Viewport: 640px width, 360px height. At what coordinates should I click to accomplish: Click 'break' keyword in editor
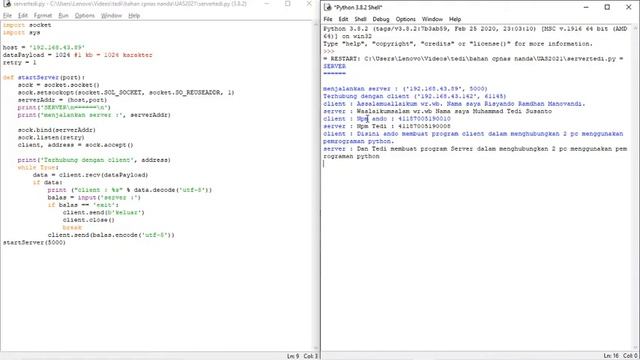(72, 227)
